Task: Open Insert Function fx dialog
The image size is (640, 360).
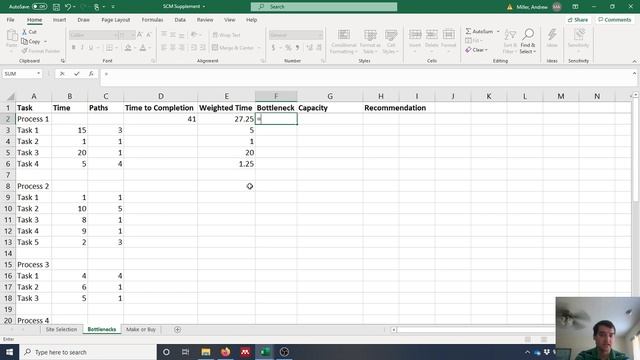Action: pyautogui.click(x=91, y=74)
